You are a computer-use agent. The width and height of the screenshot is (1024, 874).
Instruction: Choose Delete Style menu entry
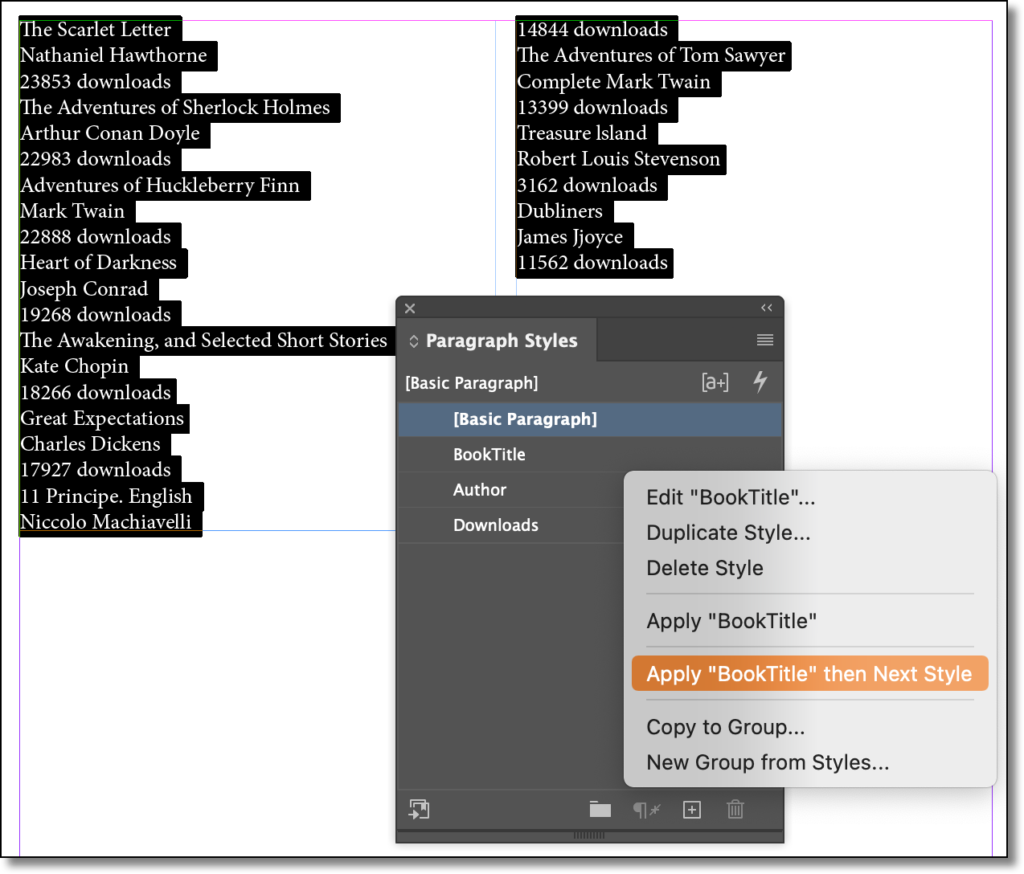click(705, 568)
